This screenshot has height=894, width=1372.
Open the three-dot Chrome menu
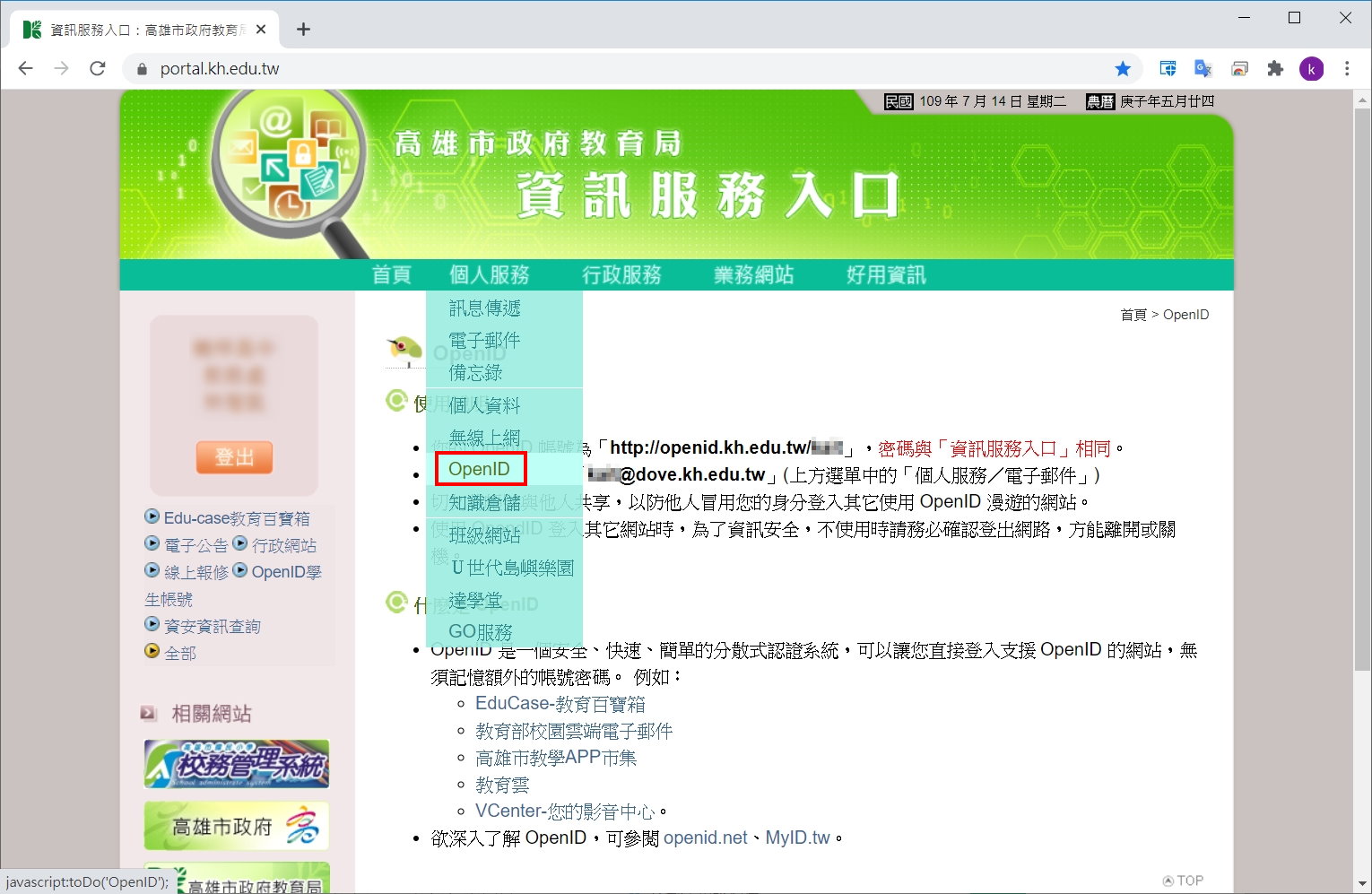coord(1346,68)
